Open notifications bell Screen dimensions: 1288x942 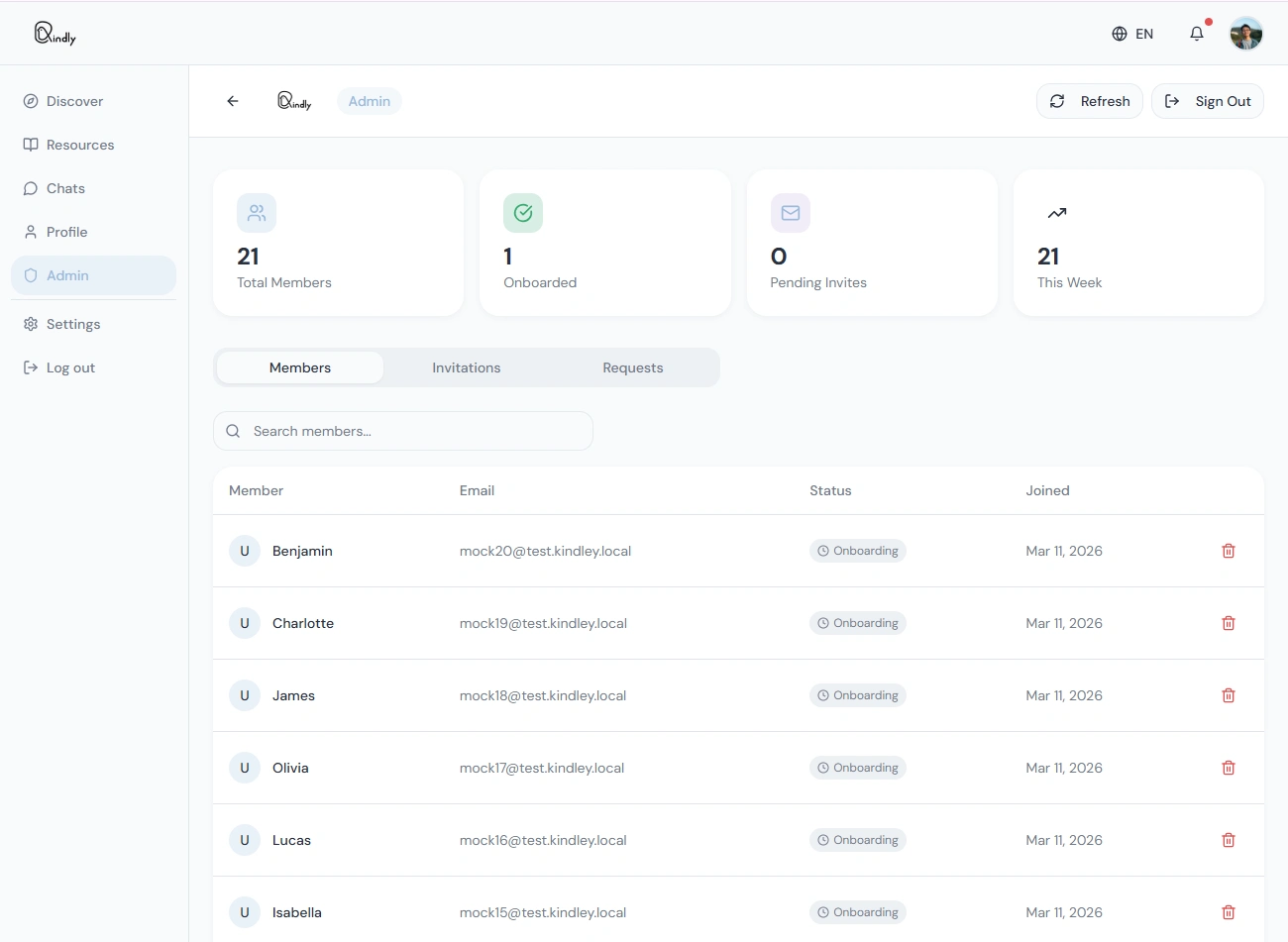(1197, 34)
